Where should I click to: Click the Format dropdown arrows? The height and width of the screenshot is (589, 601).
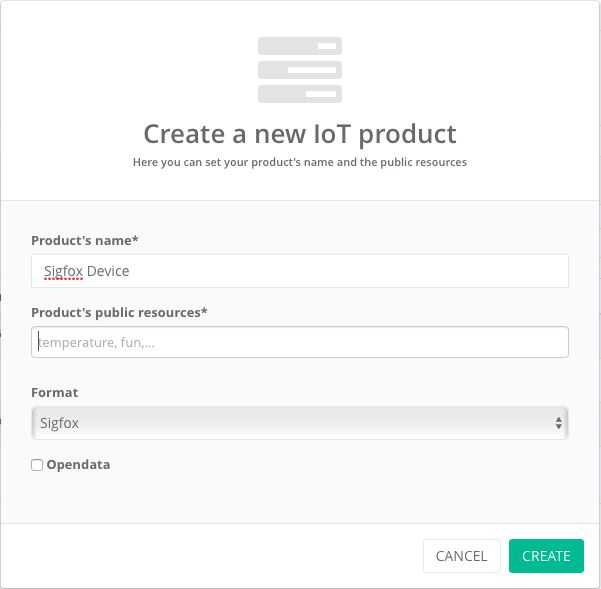[x=559, y=423]
